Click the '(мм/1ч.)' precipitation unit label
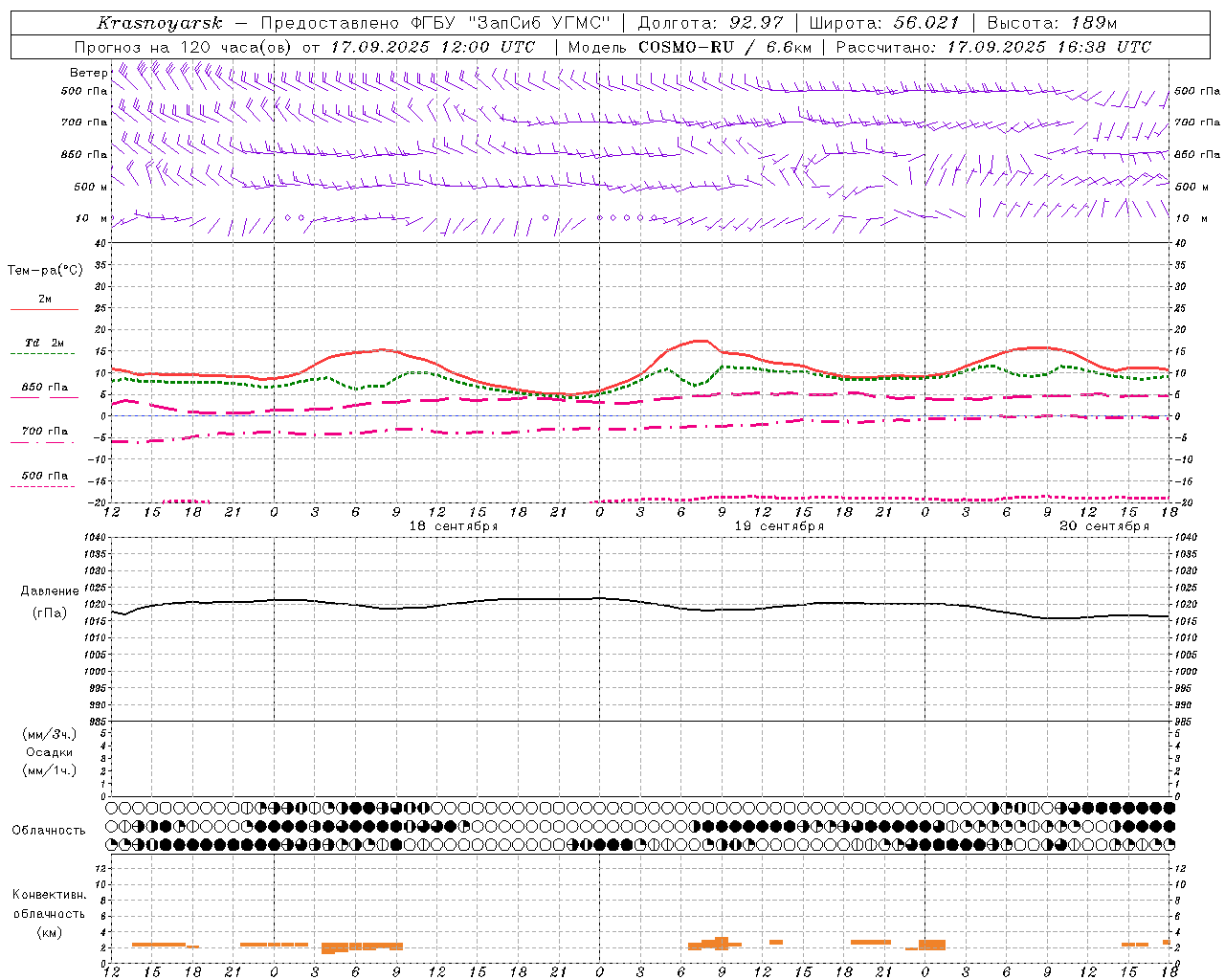1225x980 pixels. point(50,770)
